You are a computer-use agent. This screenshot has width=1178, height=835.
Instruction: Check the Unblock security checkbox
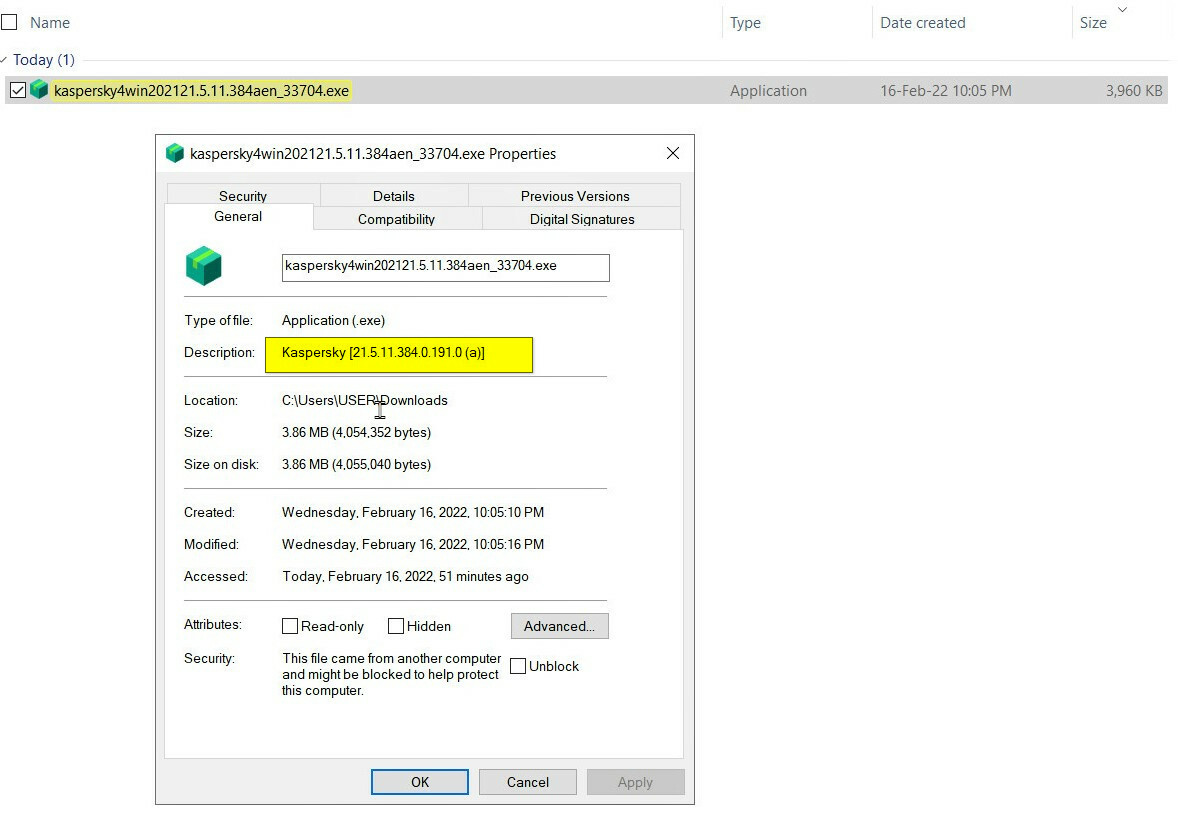coord(518,666)
